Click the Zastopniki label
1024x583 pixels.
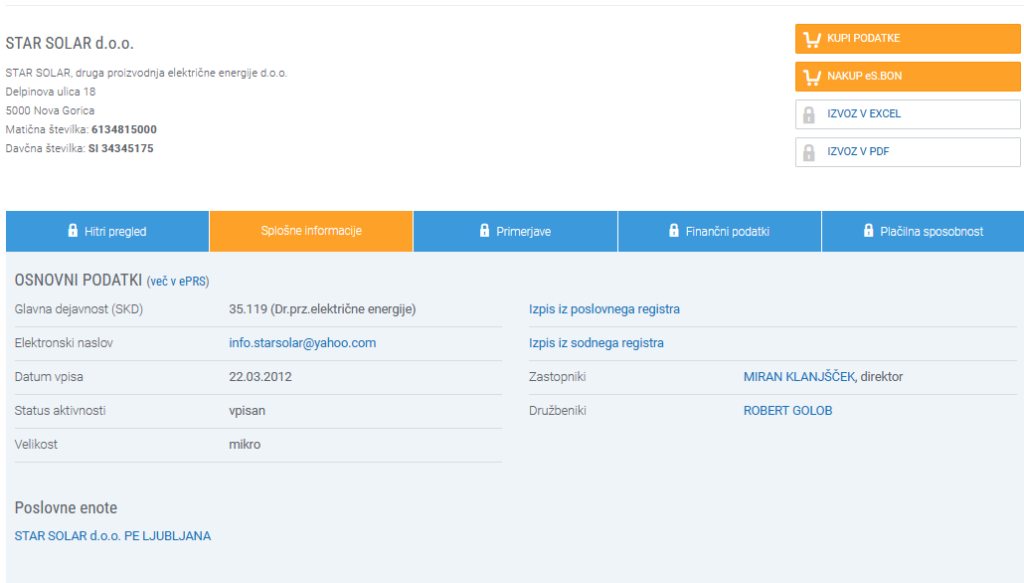click(x=557, y=377)
